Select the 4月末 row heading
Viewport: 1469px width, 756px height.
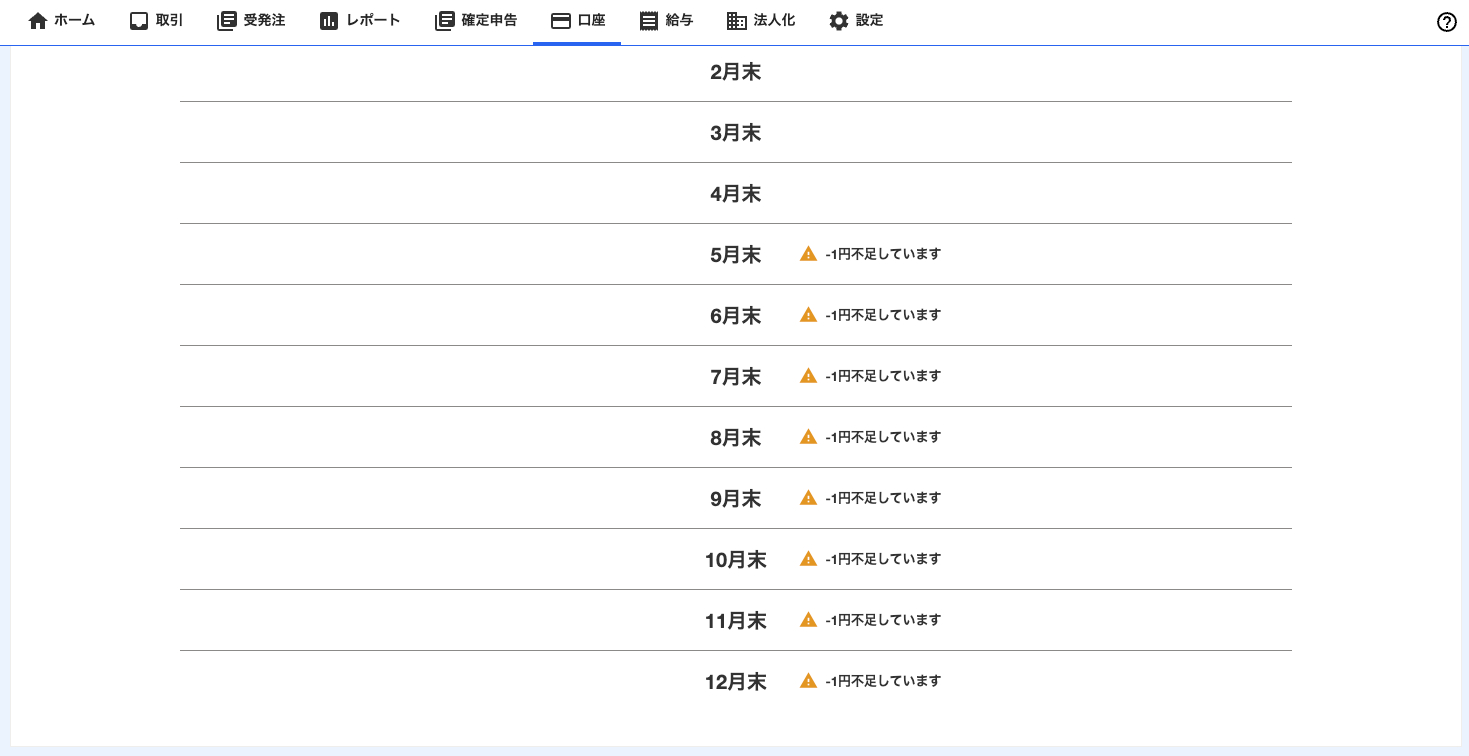(x=735, y=194)
